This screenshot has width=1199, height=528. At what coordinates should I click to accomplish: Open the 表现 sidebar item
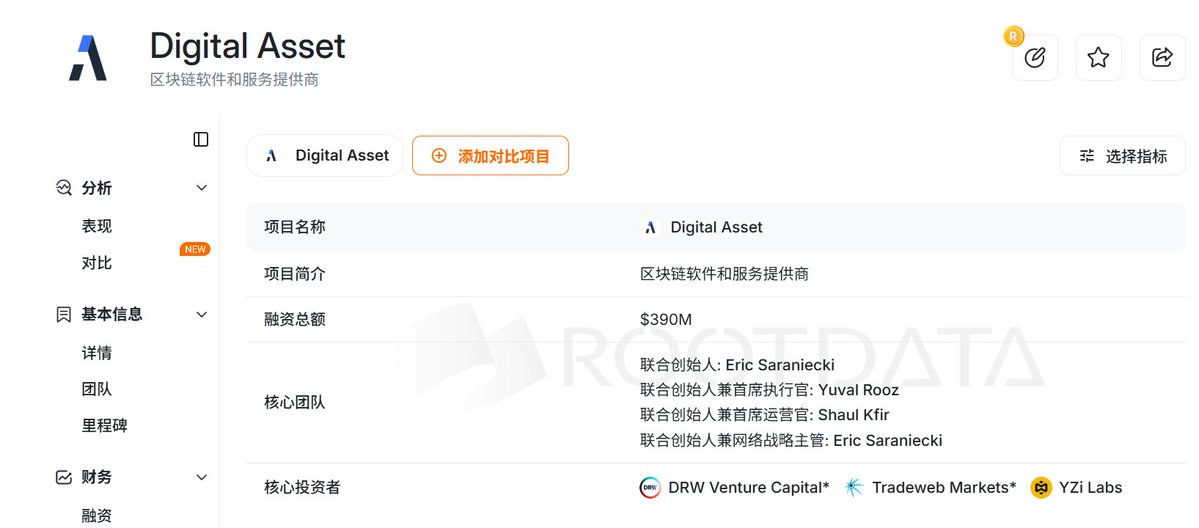pos(97,226)
